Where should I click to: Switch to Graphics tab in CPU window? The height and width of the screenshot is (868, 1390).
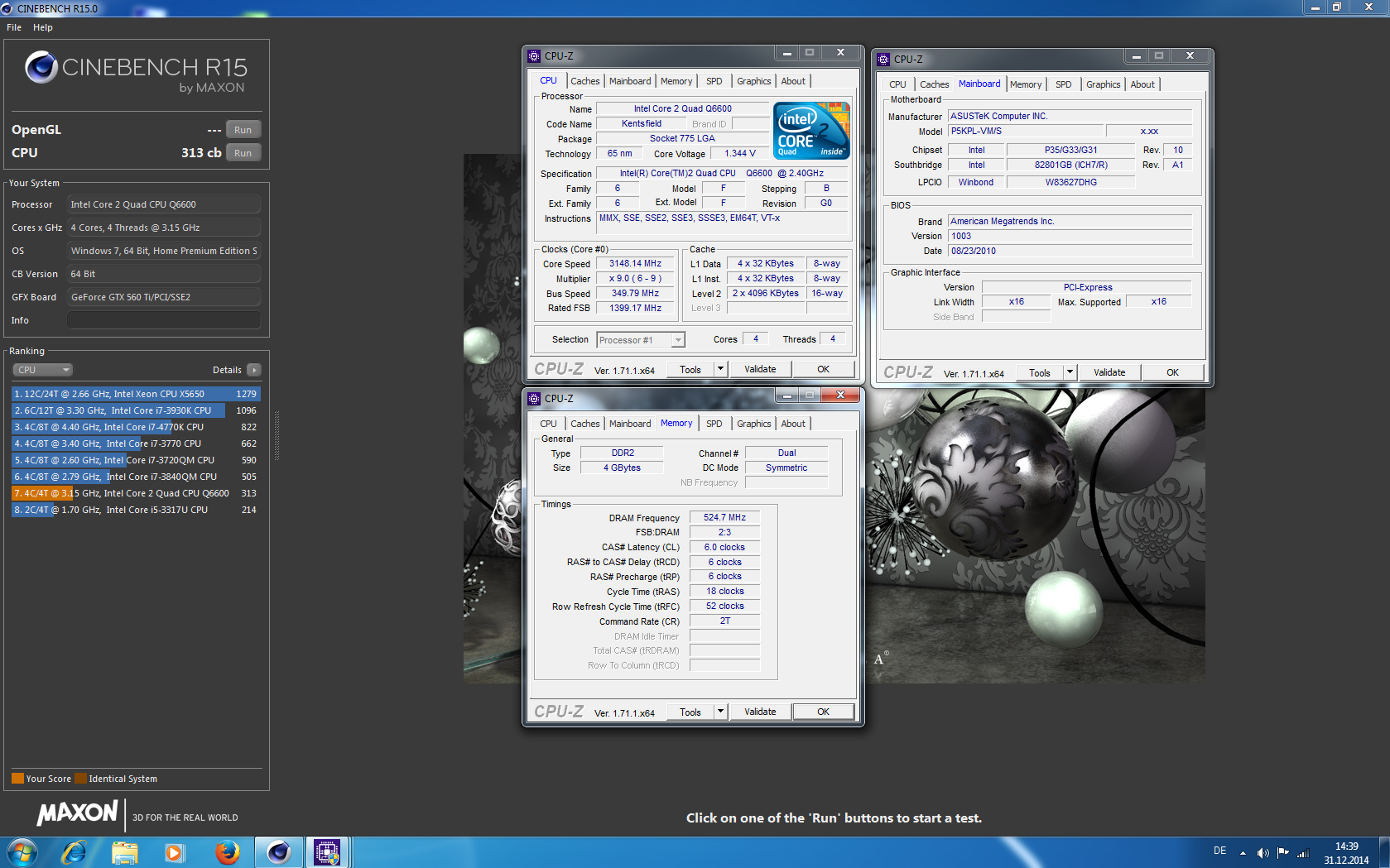point(754,81)
